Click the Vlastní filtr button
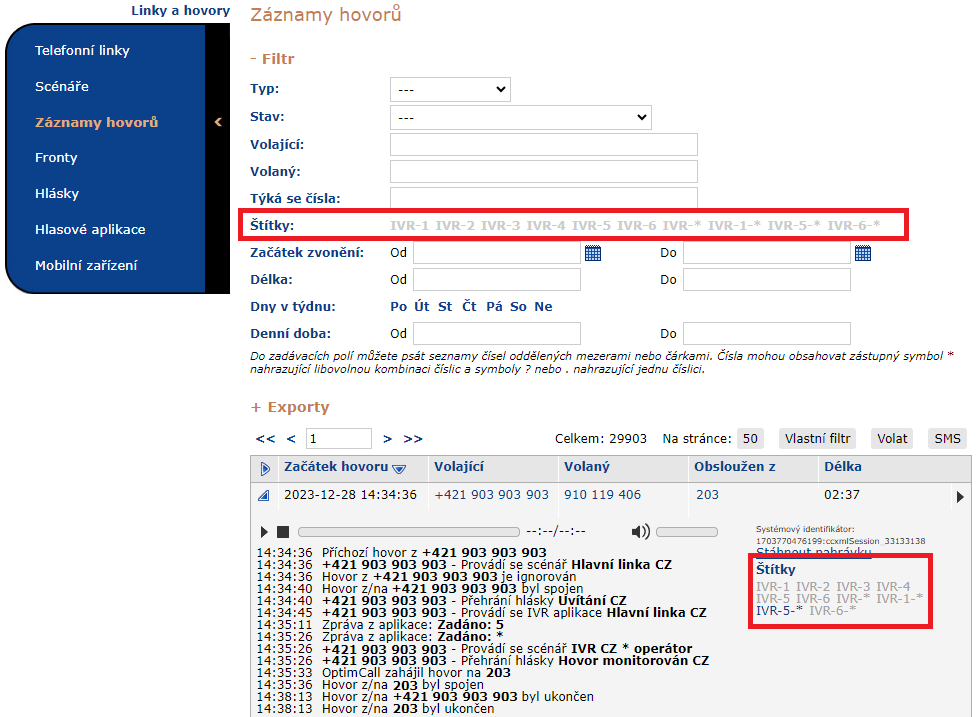This screenshot has height=717, width=977. [817, 438]
